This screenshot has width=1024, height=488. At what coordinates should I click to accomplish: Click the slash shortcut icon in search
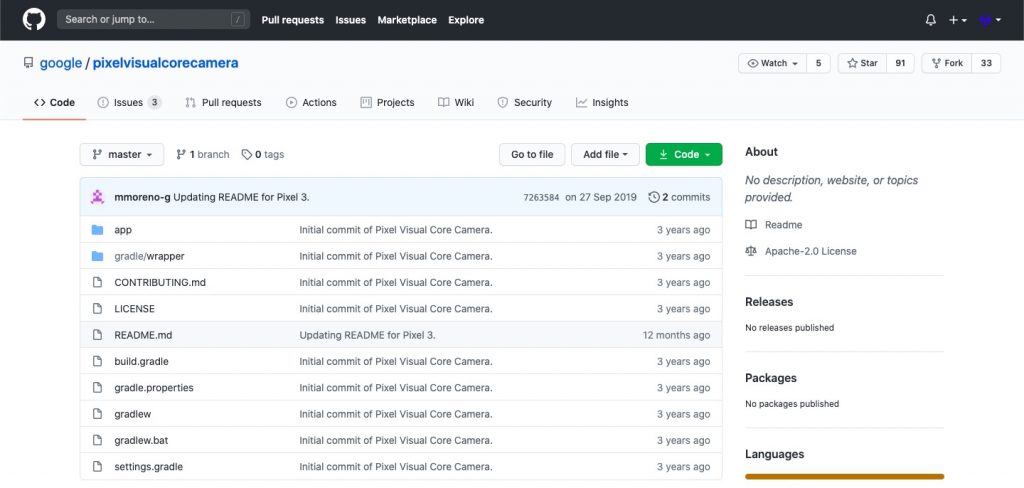(x=237, y=20)
